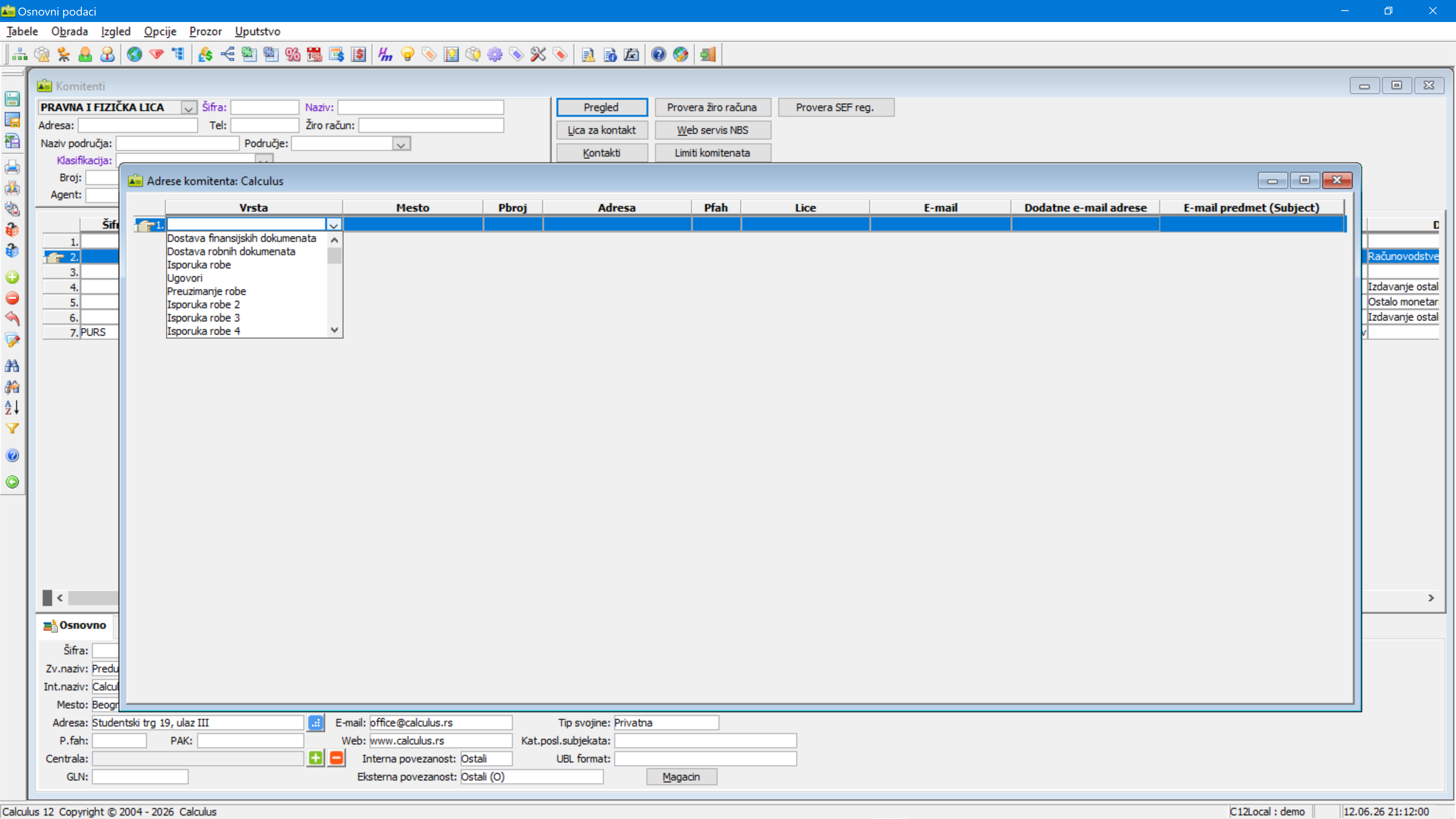Image resolution: width=1456 pixels, height=819 pixels.
Task: Click the Komitenti grid horizontal scroll right arrow
Action: tap(1431, 598)
